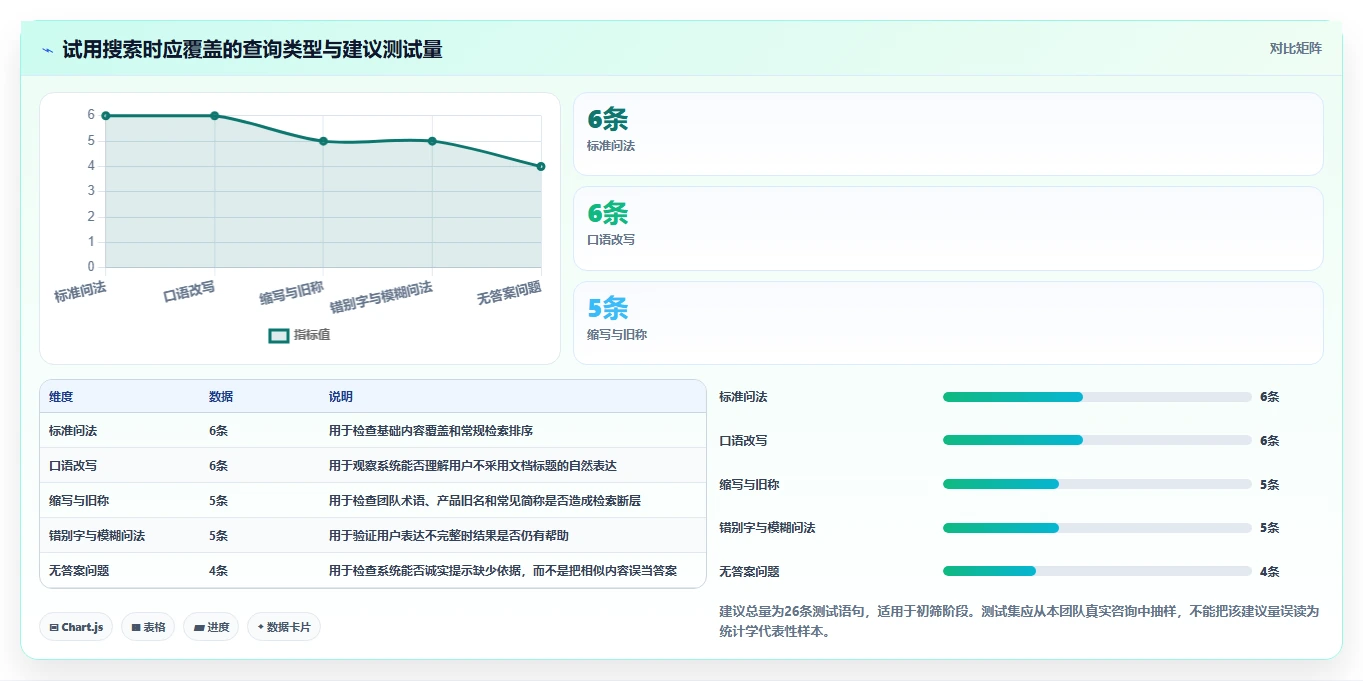Select the chart data point for 错别字与模糊问法

432,141
